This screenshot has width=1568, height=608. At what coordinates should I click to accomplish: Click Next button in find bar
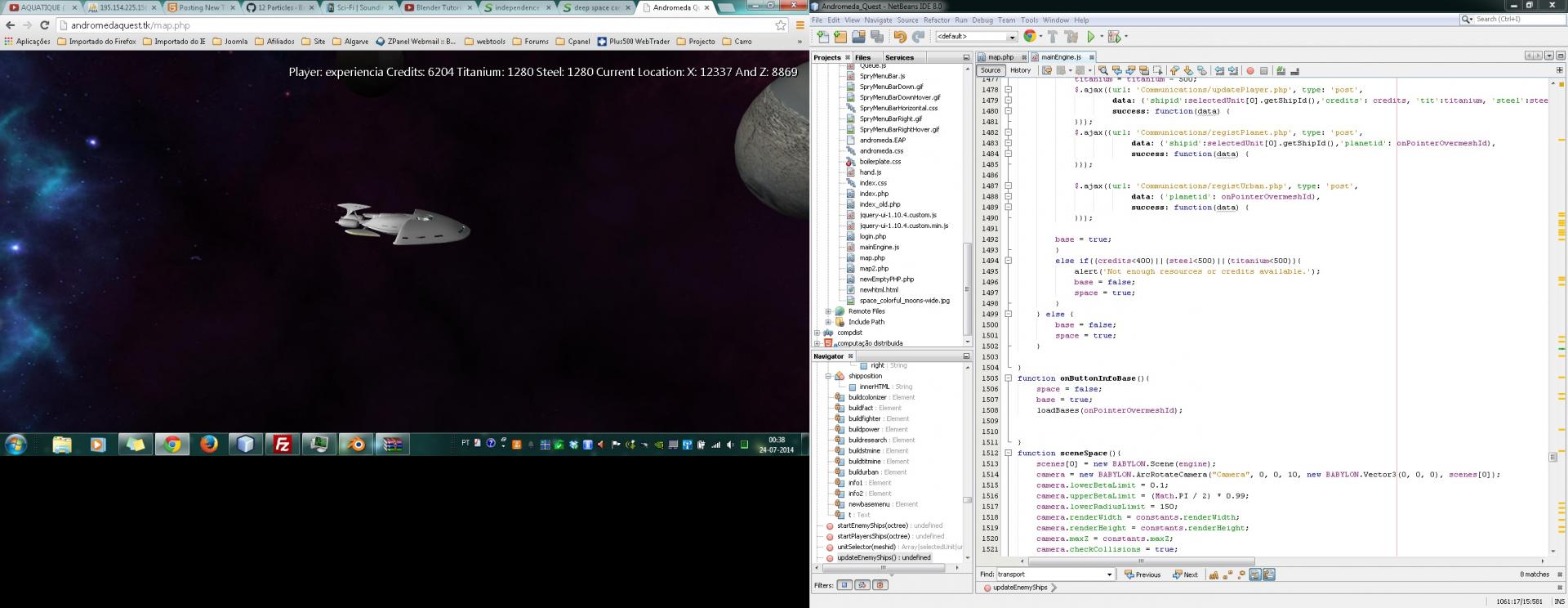pyautogui.click(x=1185, y=574)
